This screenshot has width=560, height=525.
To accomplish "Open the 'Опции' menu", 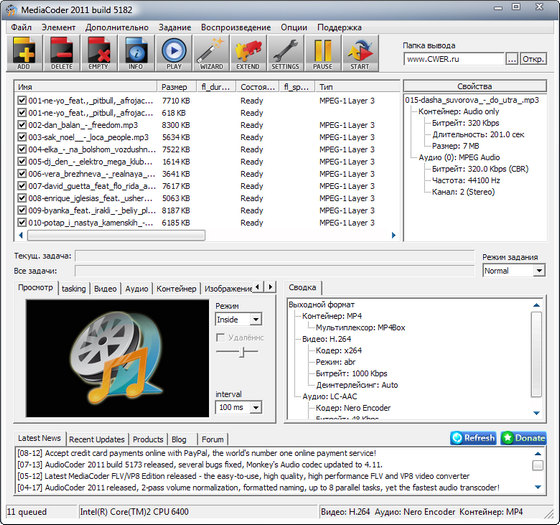I will pos(294,28).
